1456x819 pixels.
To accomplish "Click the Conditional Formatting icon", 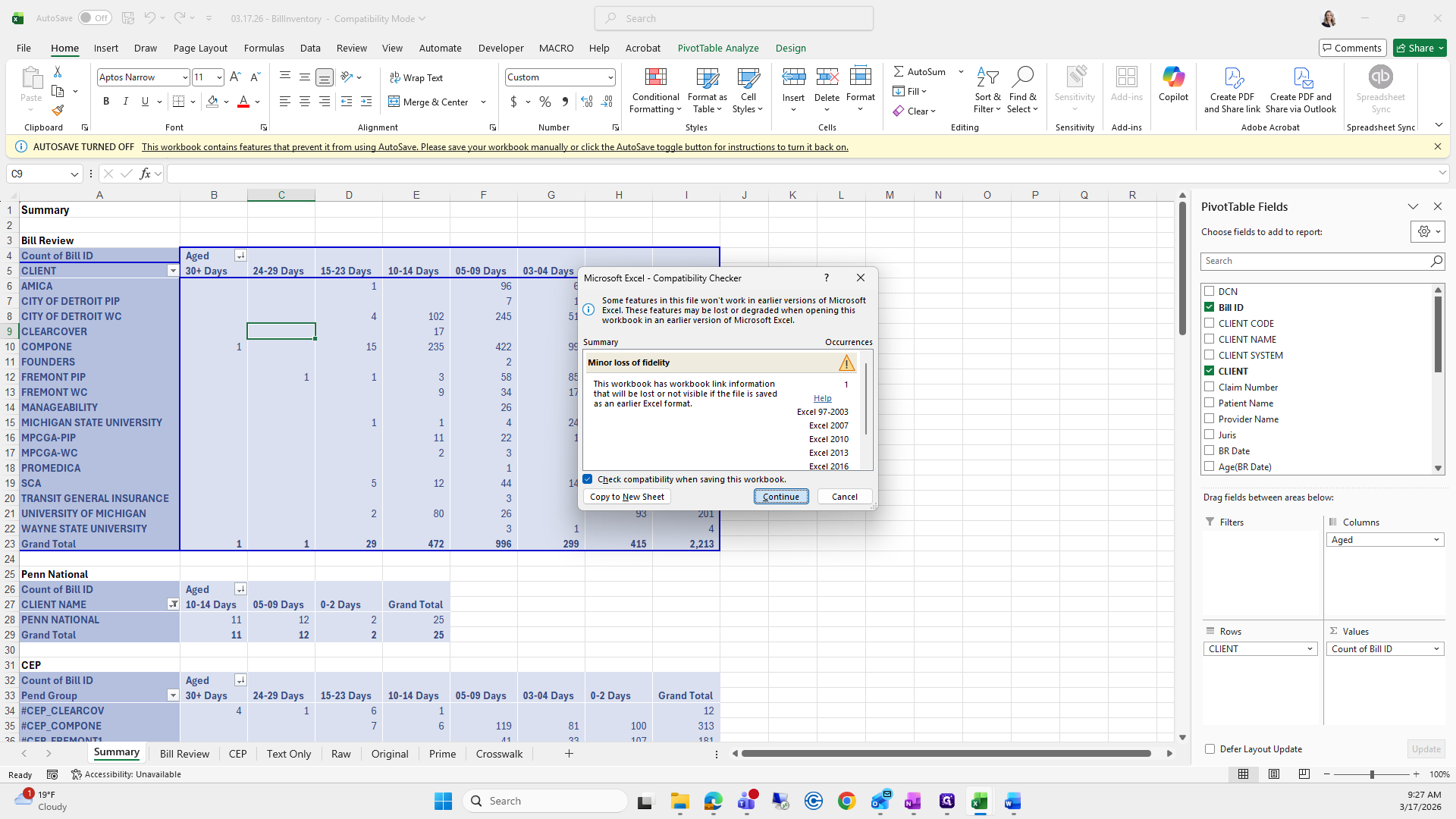I will 655,78.
